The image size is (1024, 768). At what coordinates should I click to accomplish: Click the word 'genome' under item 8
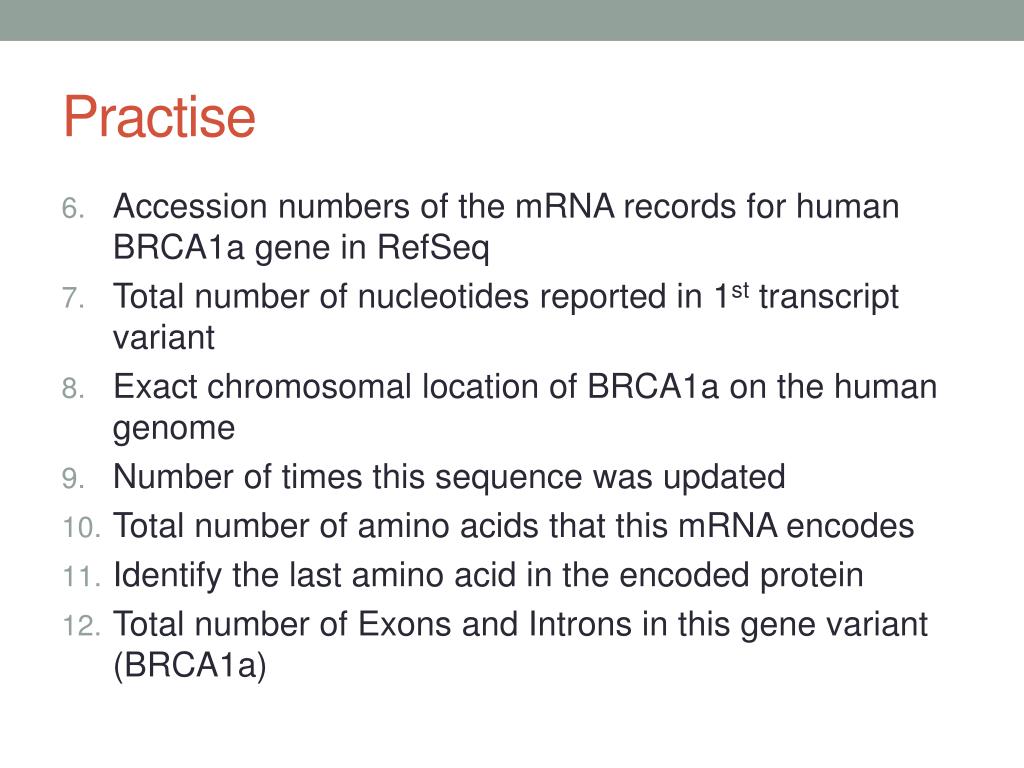pos(174,429)
